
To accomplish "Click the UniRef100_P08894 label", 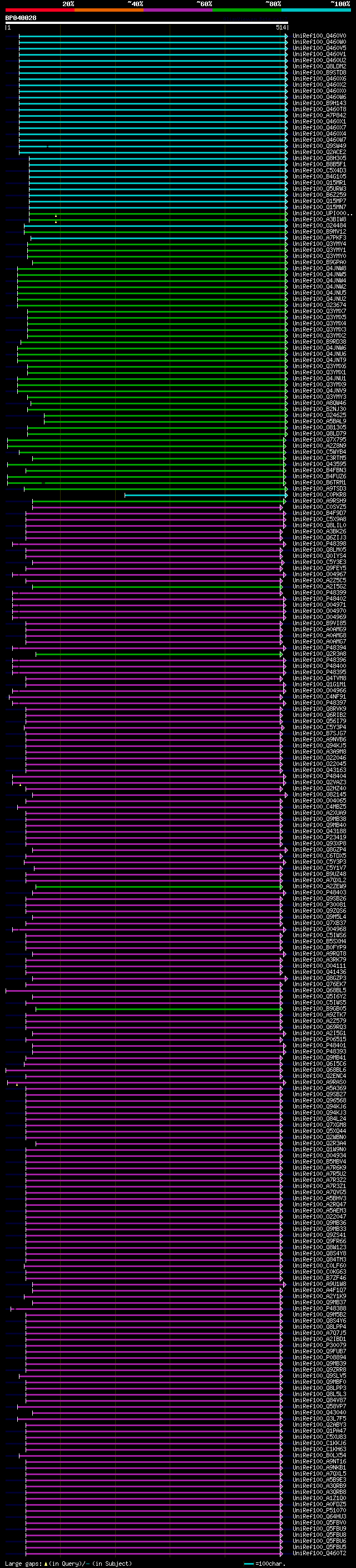I will (319, 1357).
